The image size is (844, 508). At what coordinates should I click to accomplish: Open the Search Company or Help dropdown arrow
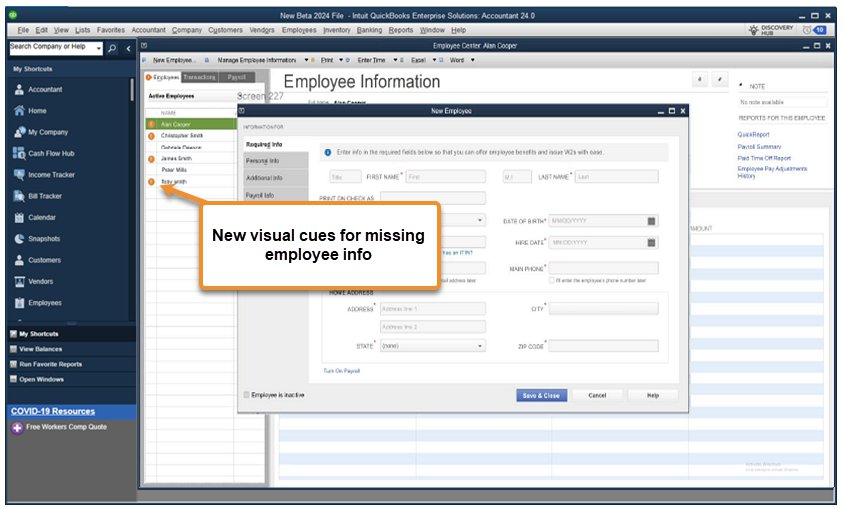pyautogui.click(x=99, y=48)
